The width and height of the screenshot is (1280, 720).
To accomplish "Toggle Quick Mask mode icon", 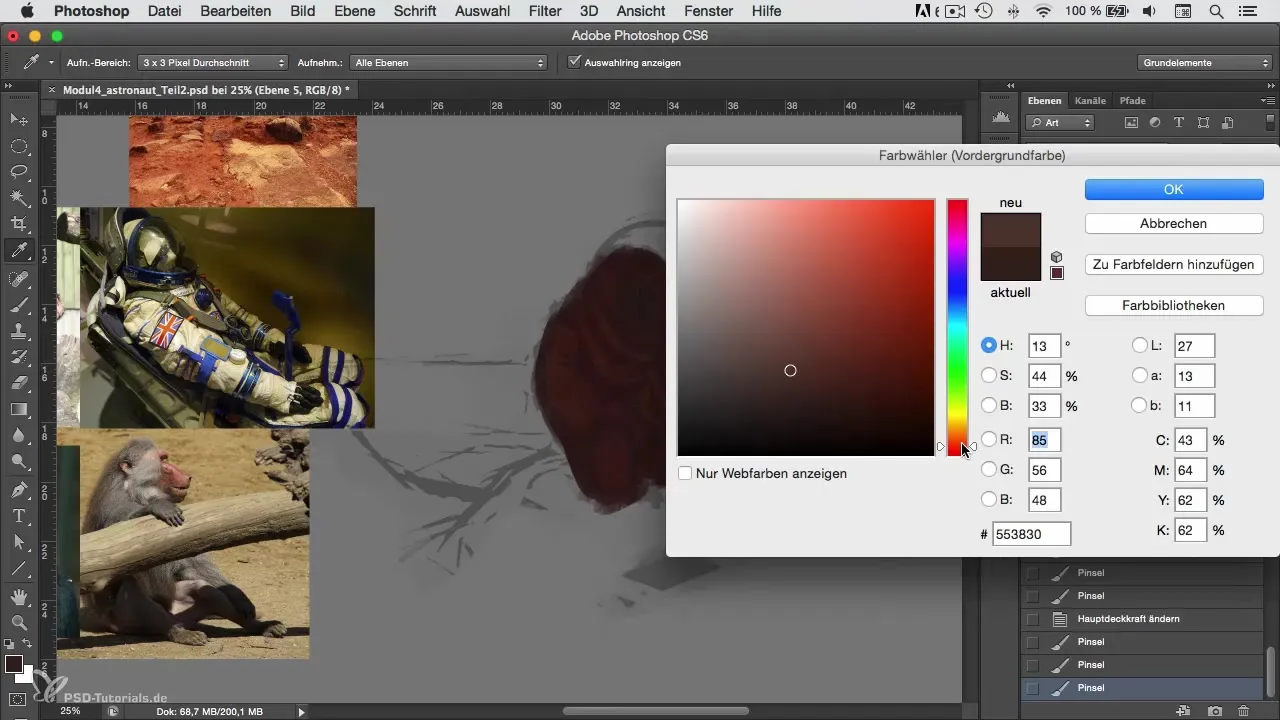I will pyautogui.click(x=18, y=698).
